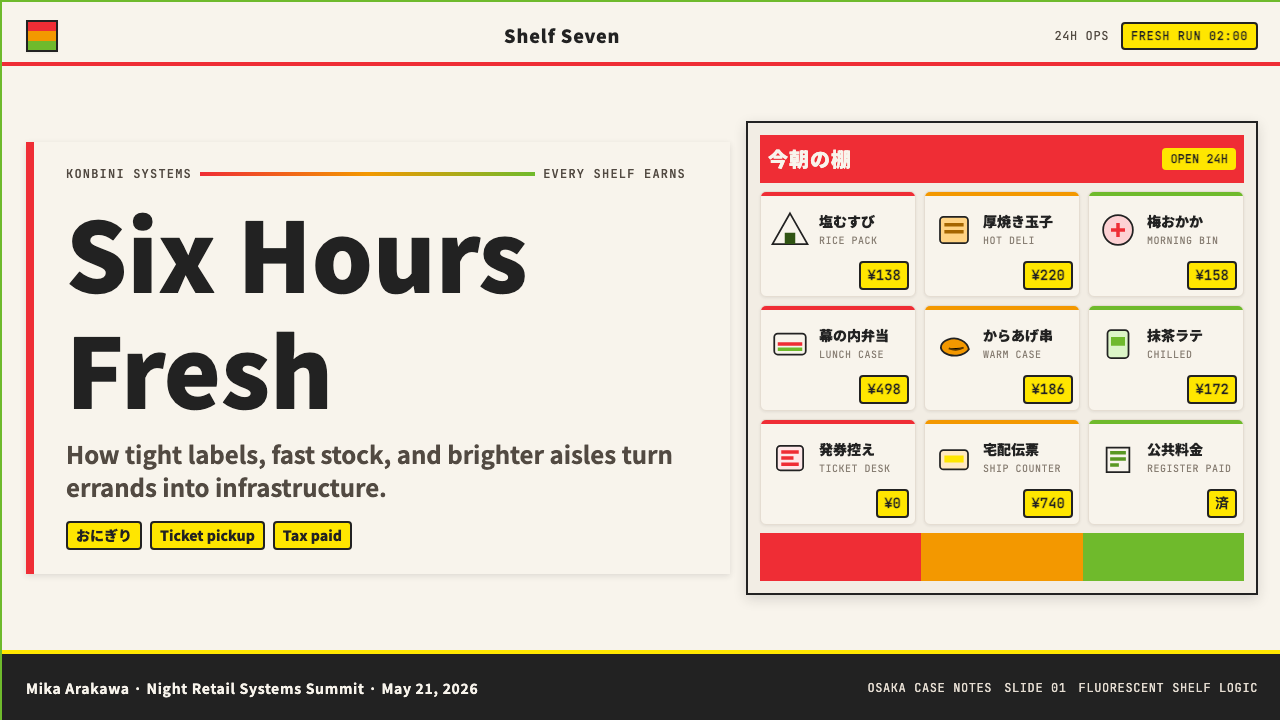The width and height of the screenshot is (1280, 720).
Task: Click the MORNING BIN label
Action: click(1183, 241)
